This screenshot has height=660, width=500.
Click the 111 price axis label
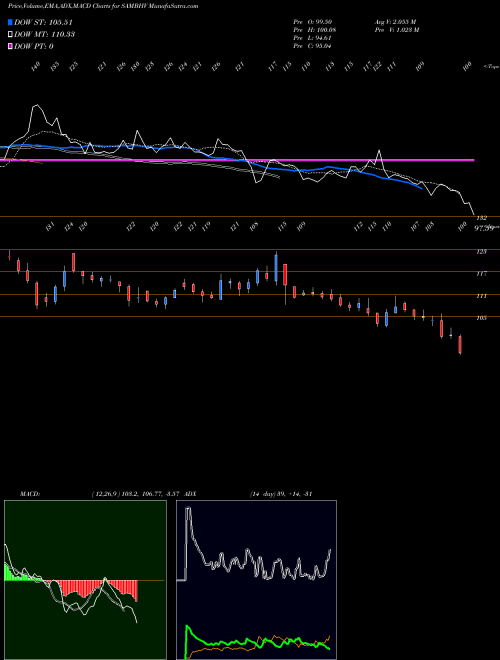(482, 296)
